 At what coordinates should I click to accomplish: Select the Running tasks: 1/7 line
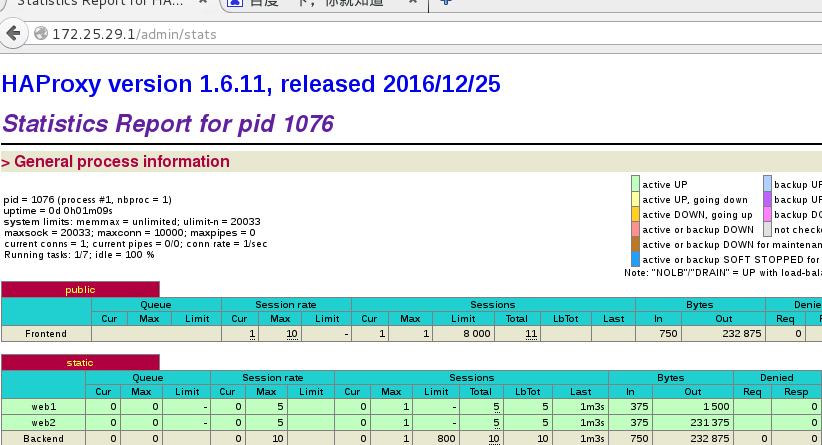79,255
